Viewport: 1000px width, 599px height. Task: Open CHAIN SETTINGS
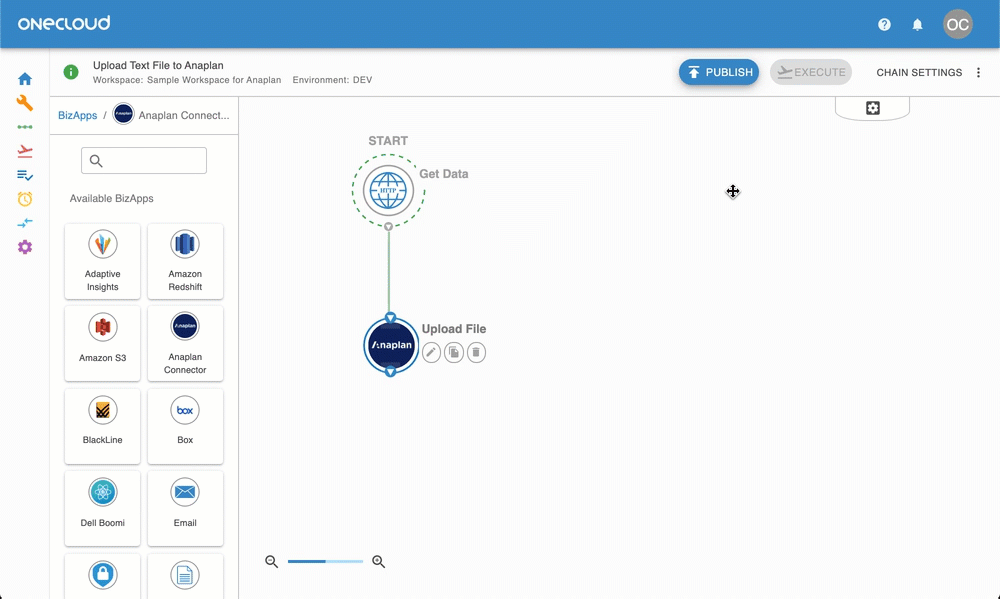pos(919,72)
